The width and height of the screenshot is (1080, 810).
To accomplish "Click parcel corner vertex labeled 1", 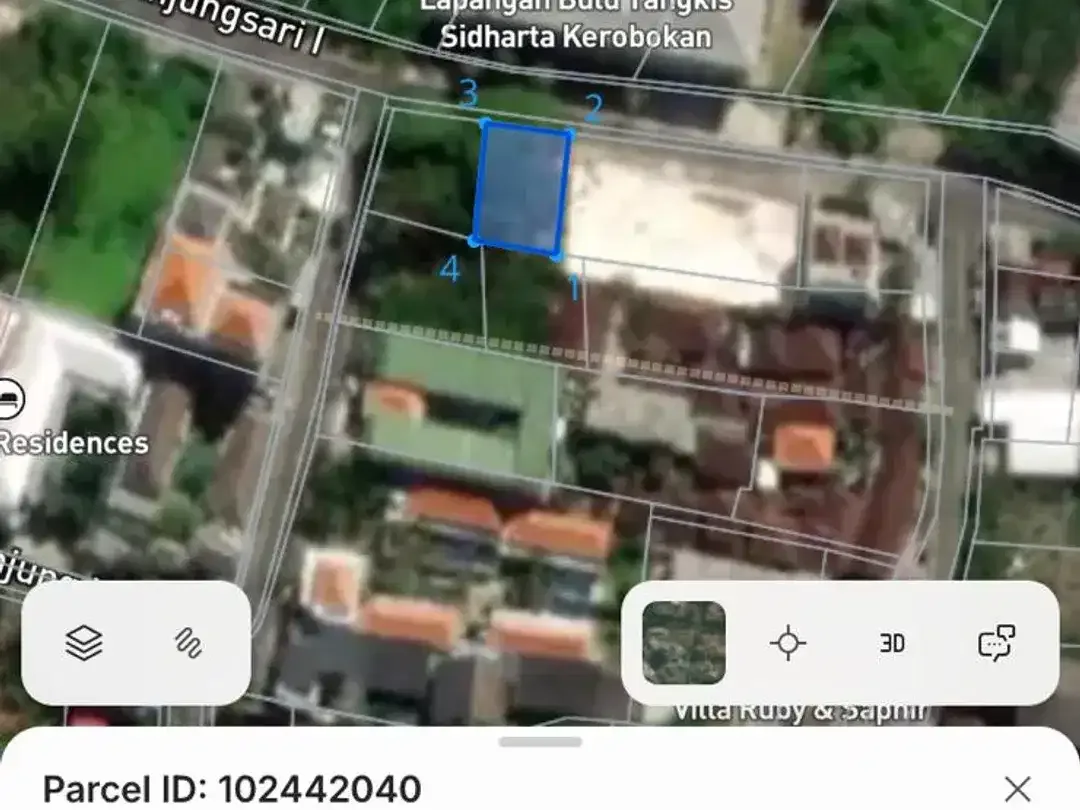I will [x=557, y=257].
